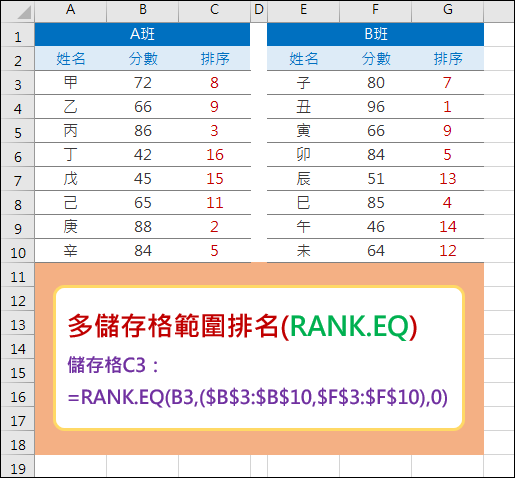This screenshot has height=478, width=515.
Task: Select cell containing name 寅
Action: coord(303,131)
